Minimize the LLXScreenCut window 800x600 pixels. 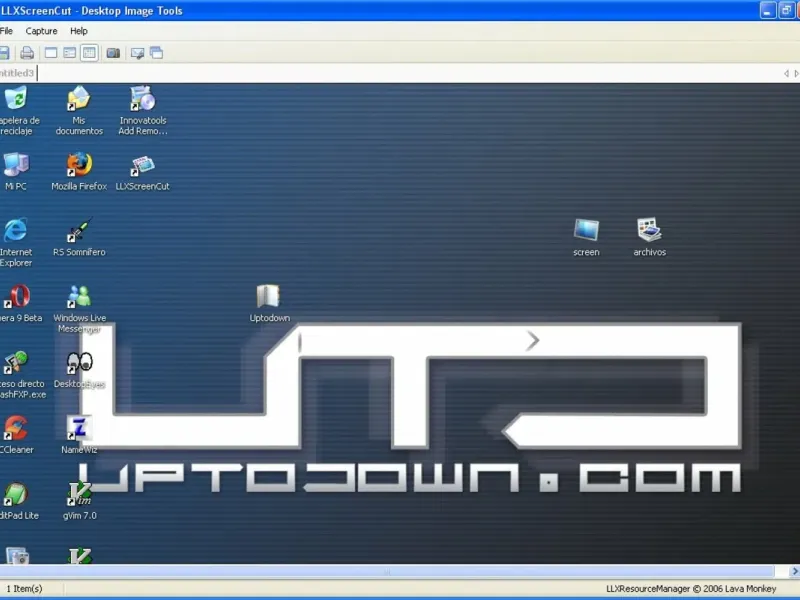tap(767, 10)
